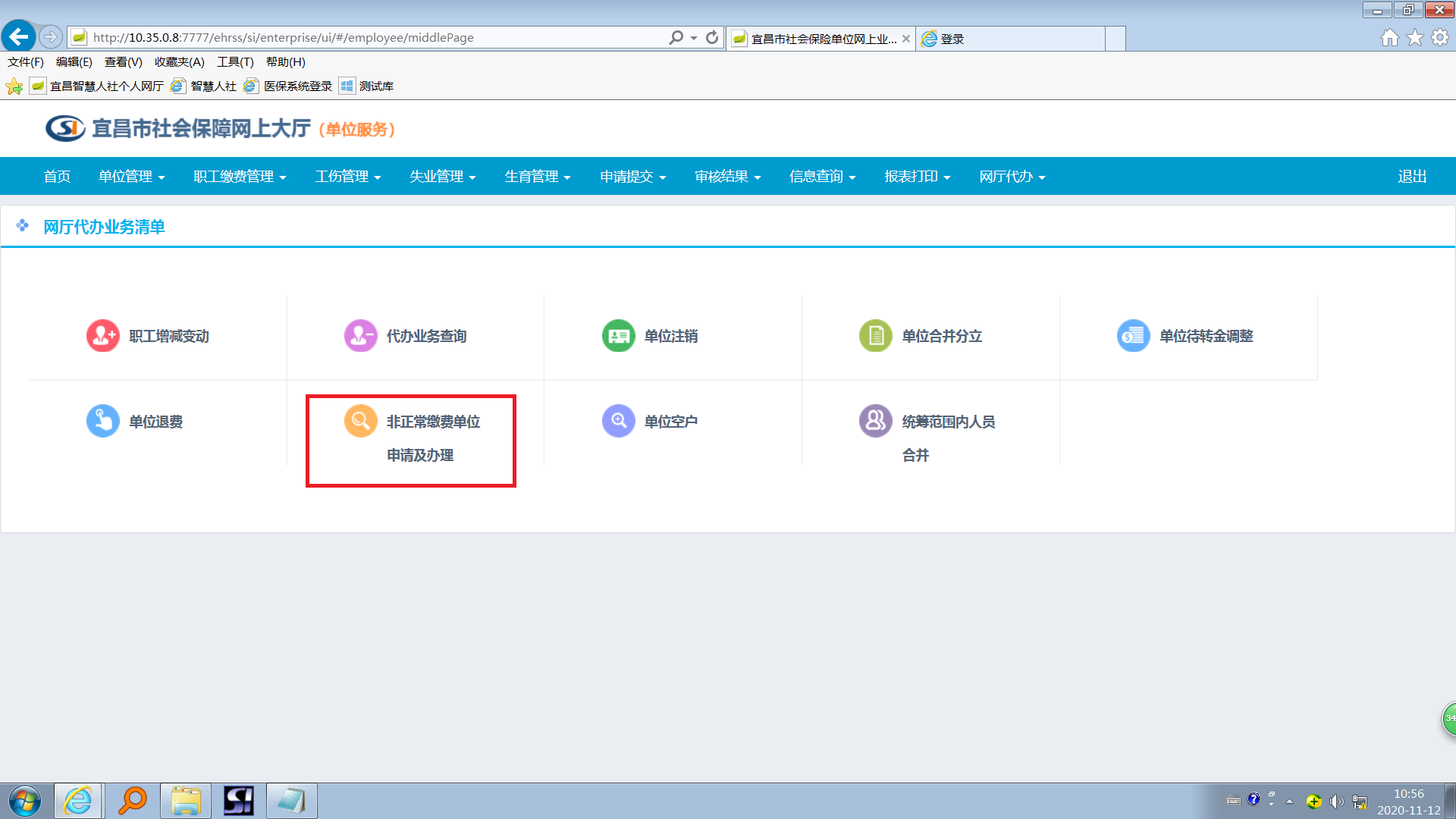The height and width of the screenshot is (819, 1456).
Task: Open the 收藏夹(A) browser menu
Action: 179,62
